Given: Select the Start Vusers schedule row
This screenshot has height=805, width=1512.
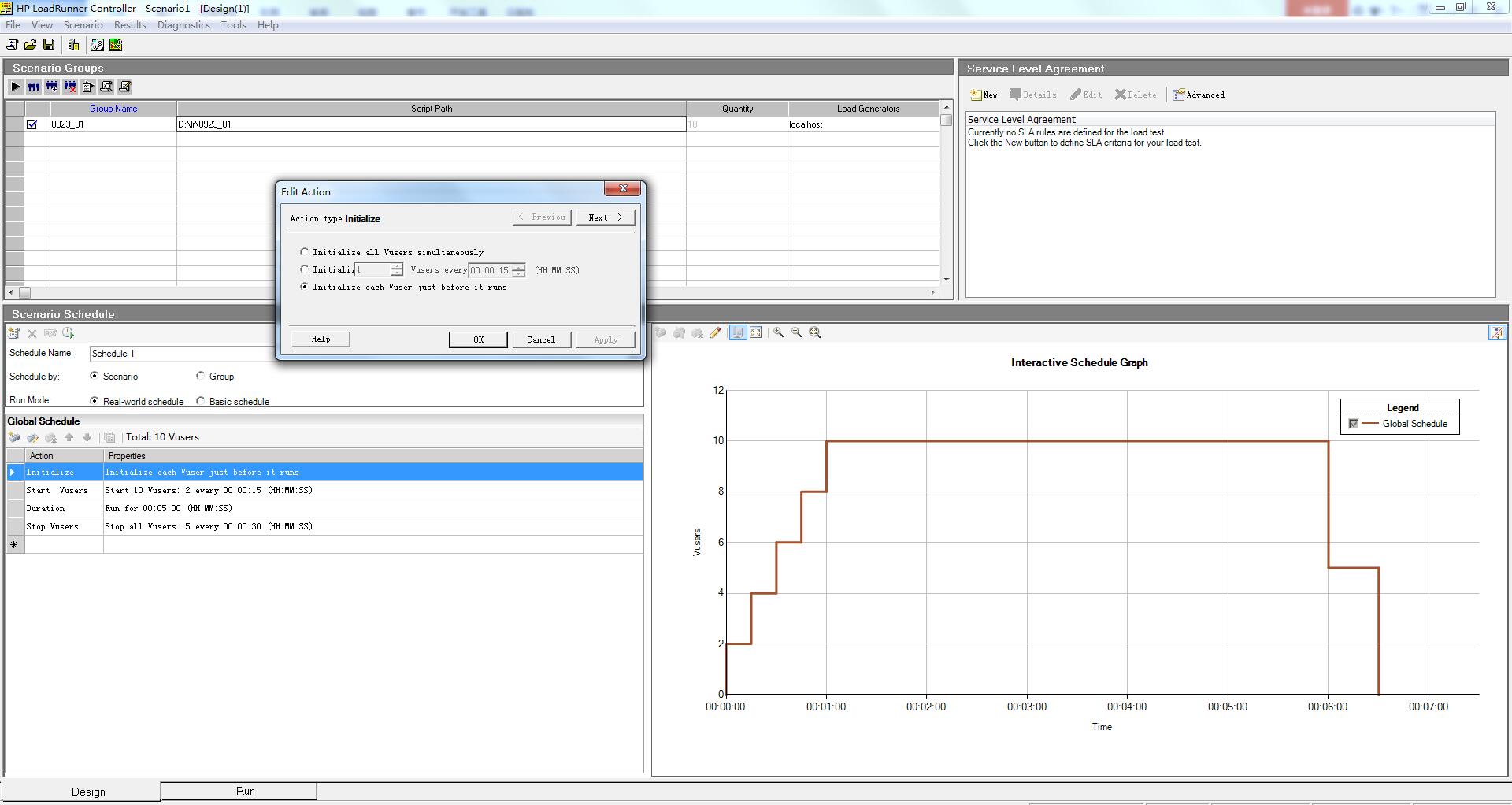Looking at the screenshot, I should tap(324, 490).
